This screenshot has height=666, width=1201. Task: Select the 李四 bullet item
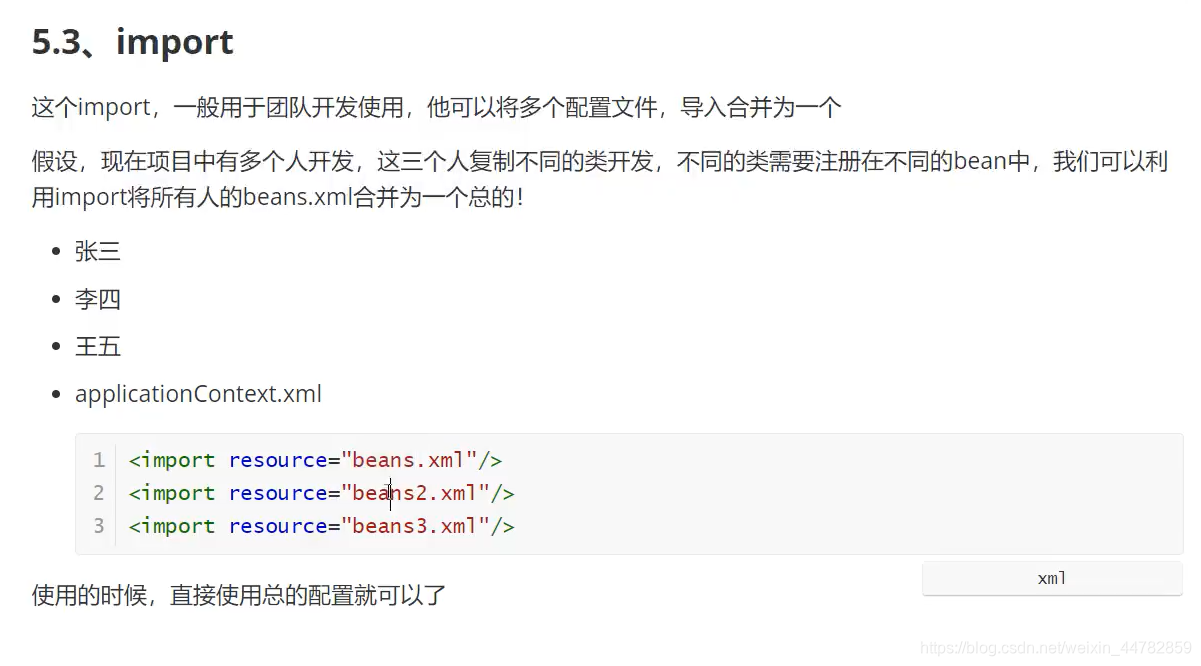[98, 299]
